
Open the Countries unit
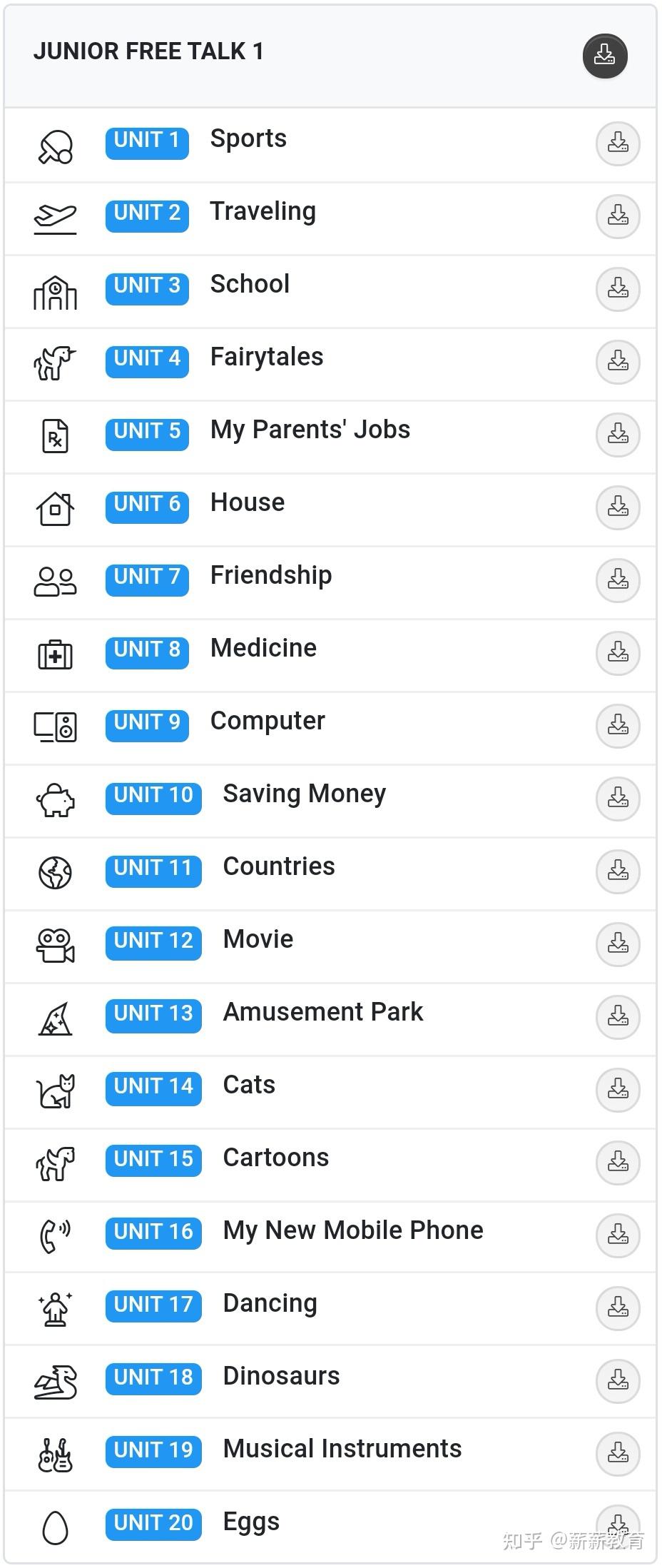[x=279, y=866]
